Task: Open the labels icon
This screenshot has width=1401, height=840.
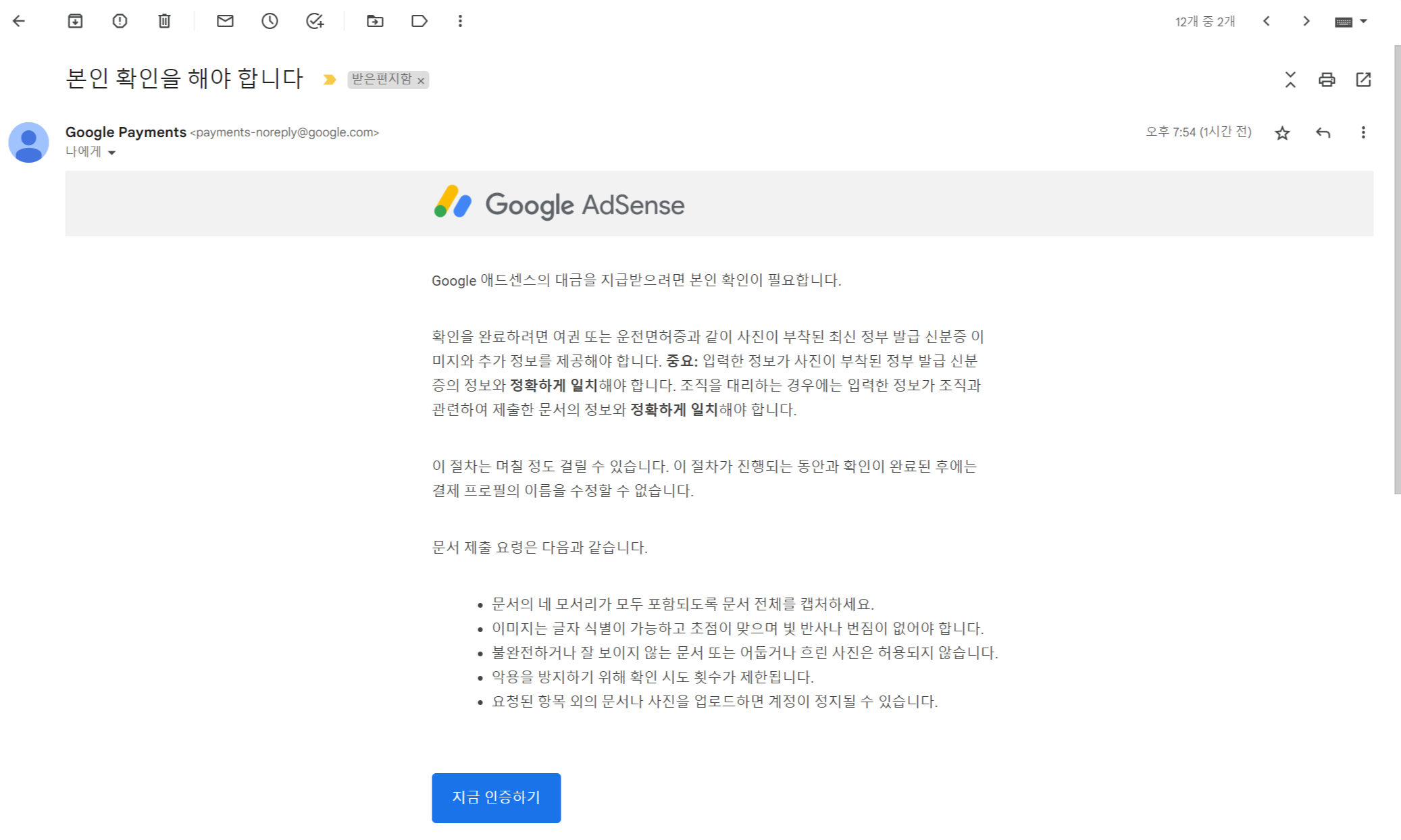Action: pos(419,21)
